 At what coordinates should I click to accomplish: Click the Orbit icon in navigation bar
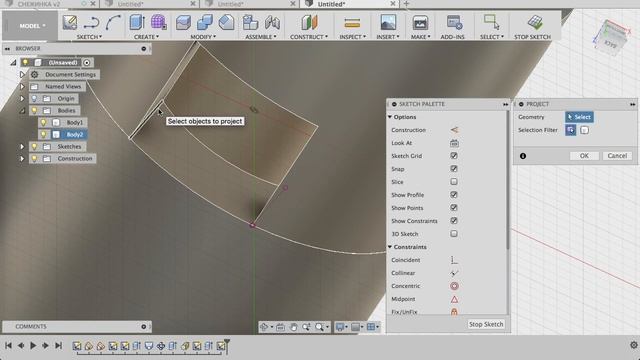264,327
